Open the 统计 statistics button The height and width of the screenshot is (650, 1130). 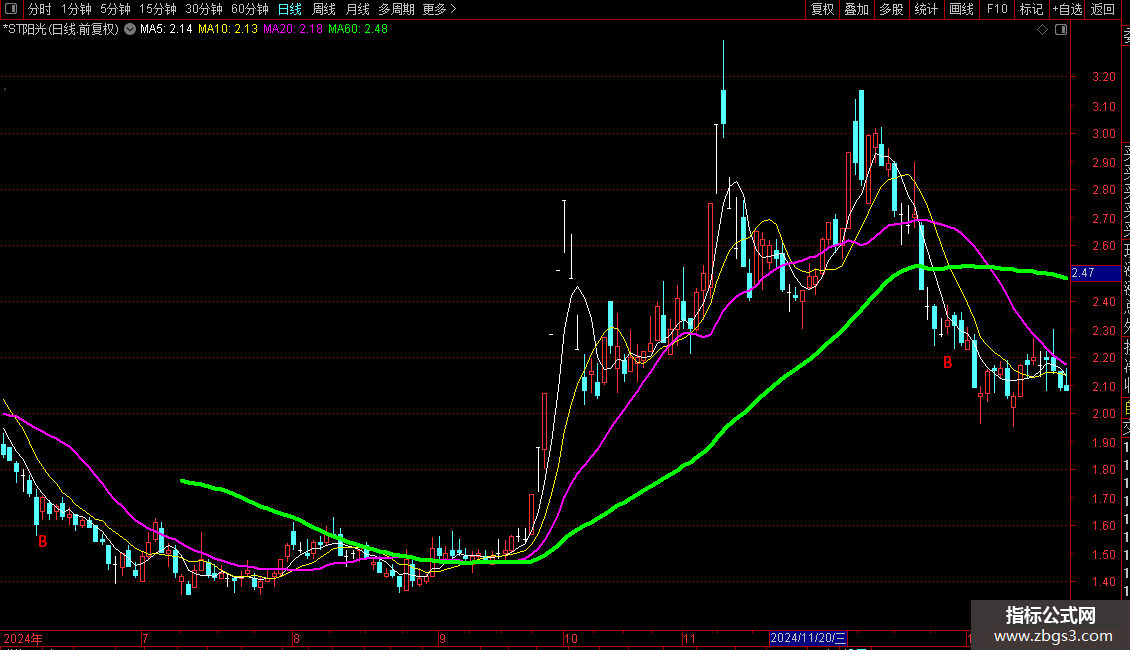coord(926,9)
